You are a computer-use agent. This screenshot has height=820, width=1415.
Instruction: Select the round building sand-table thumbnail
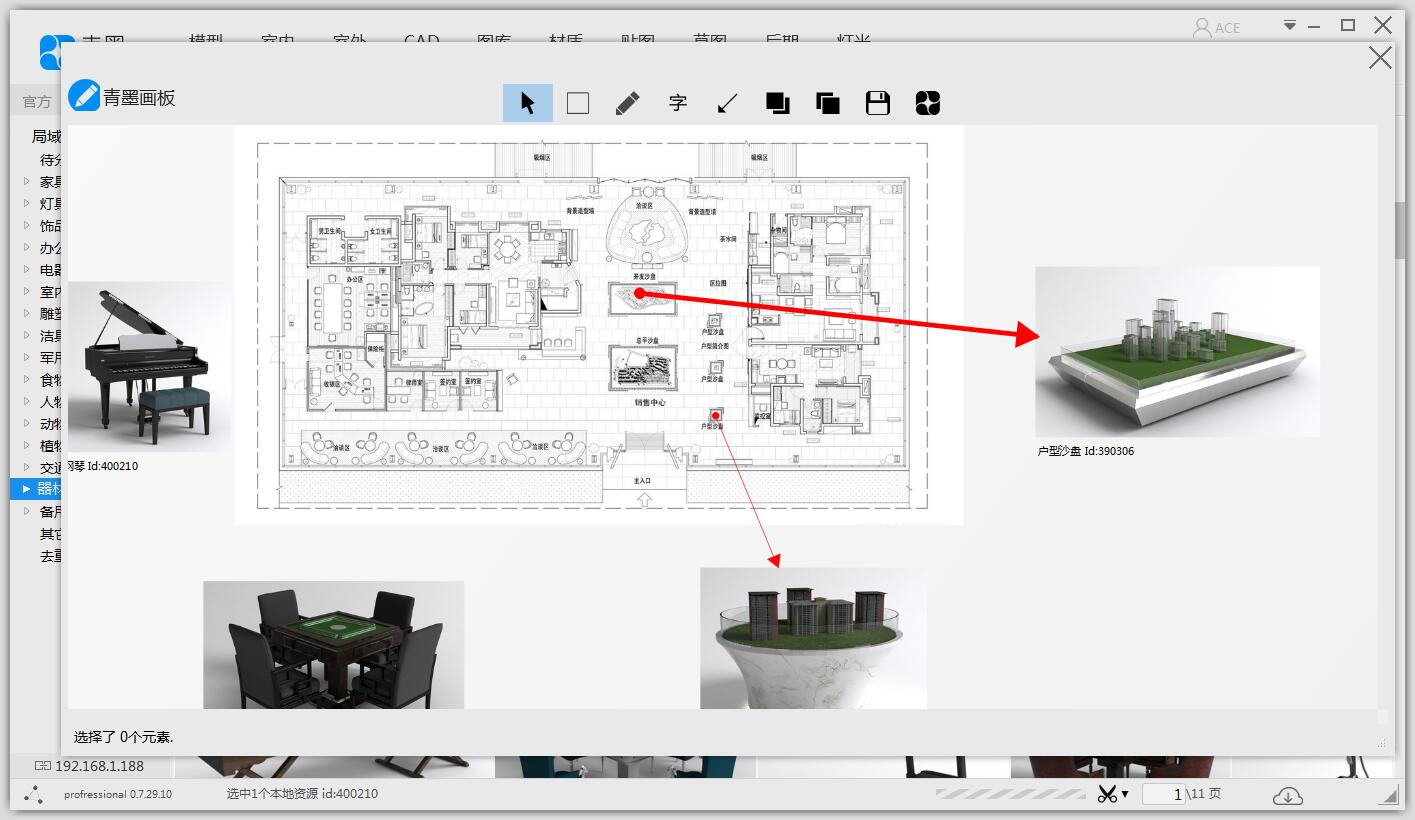(x=813, y=639)
